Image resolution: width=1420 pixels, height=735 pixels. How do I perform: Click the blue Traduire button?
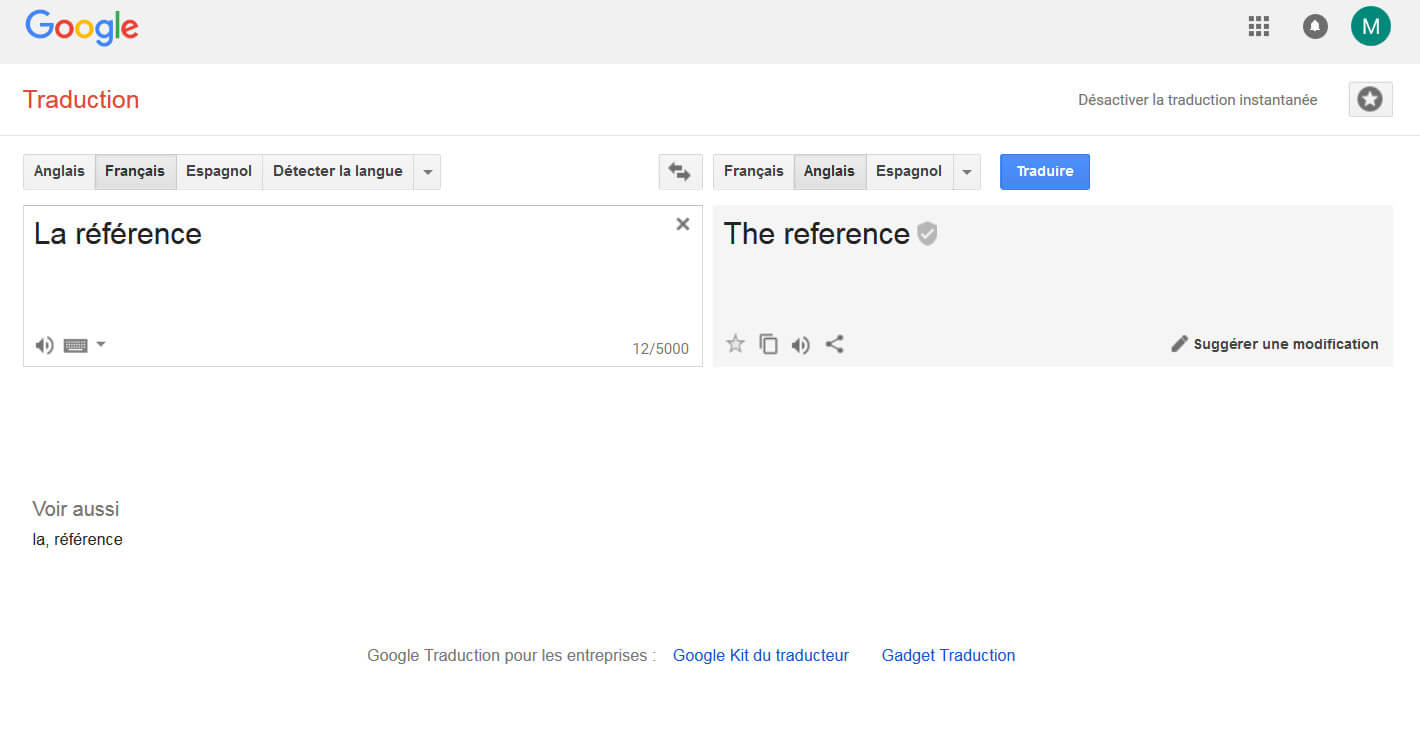(1045, 172)
